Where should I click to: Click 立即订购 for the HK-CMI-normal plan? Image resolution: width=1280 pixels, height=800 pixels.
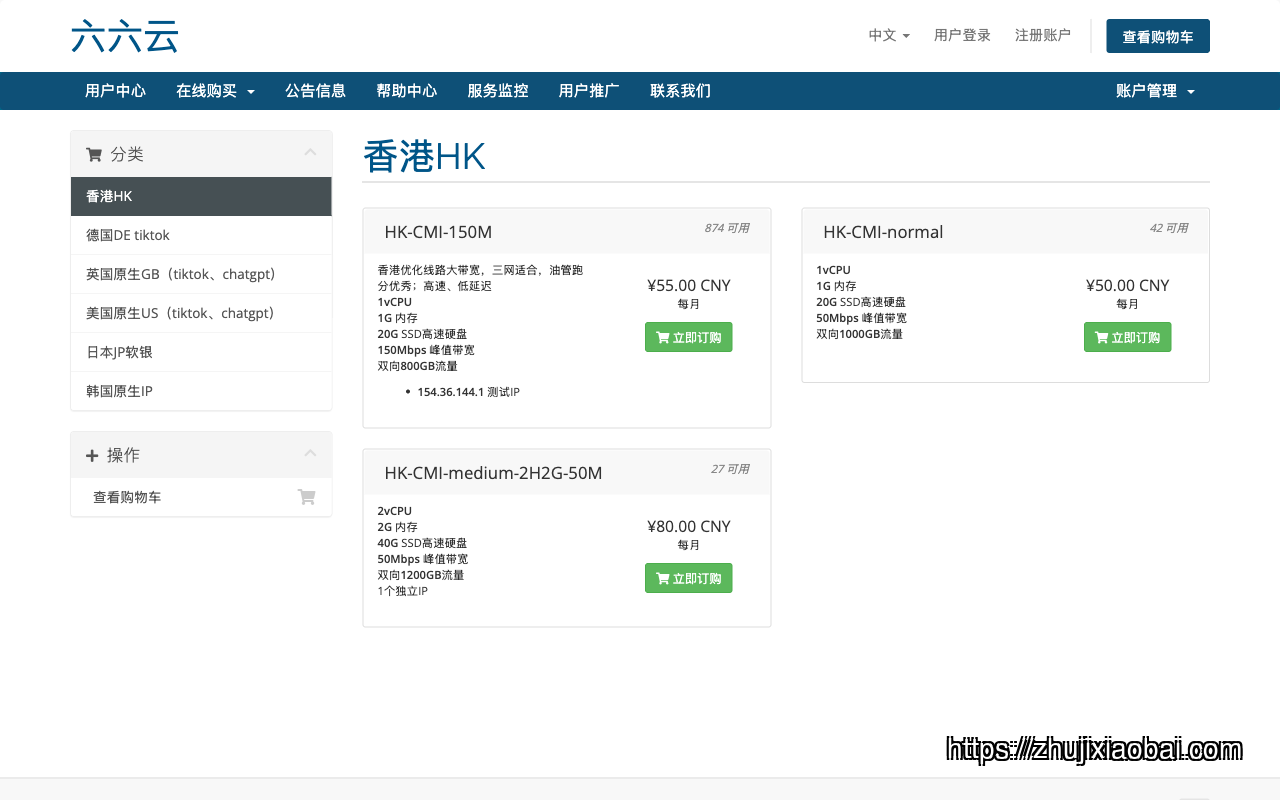pyautogui.click(x=1127, y=337)
